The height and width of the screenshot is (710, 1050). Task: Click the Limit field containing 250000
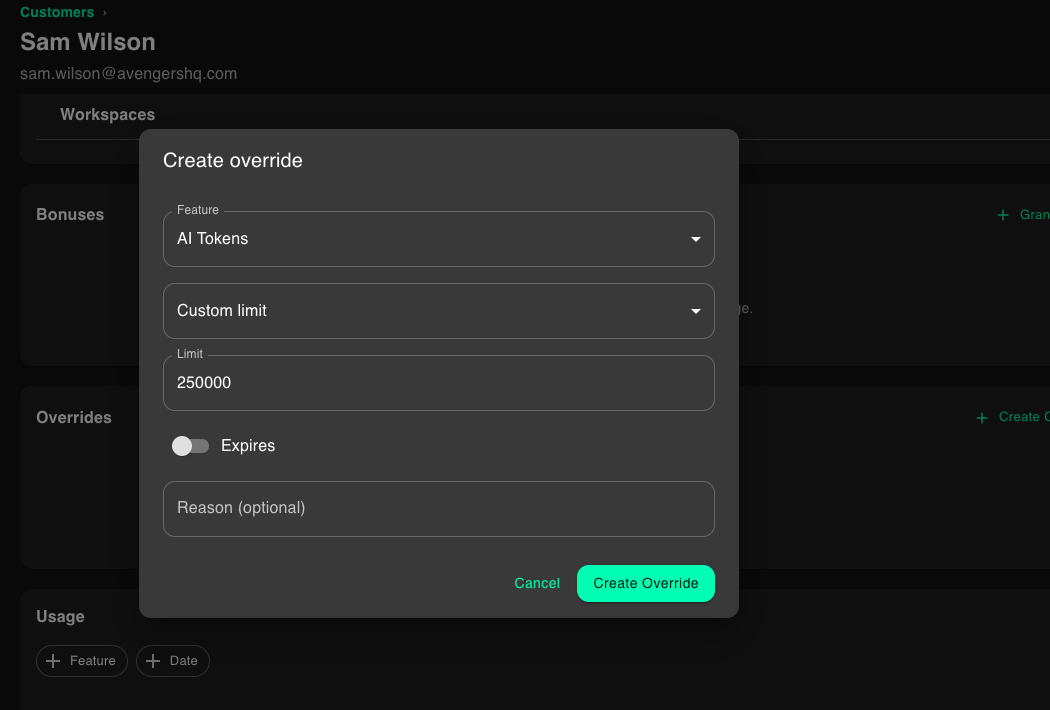438,383
